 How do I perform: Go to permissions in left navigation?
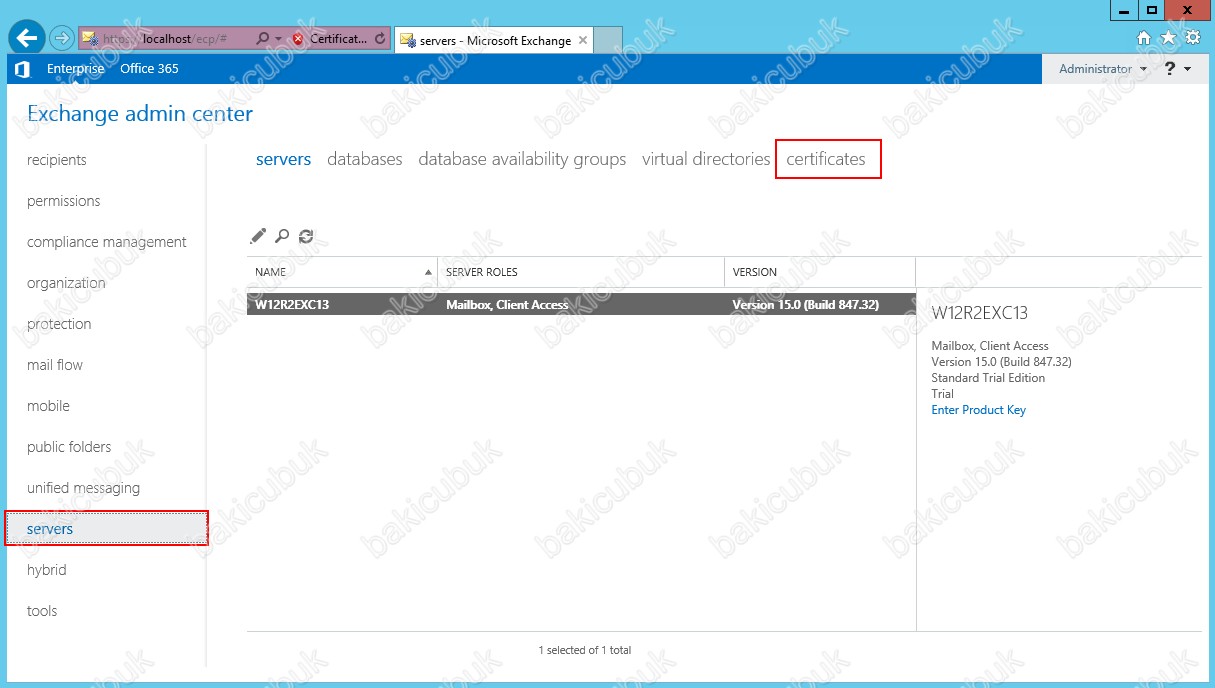[64, 201]
